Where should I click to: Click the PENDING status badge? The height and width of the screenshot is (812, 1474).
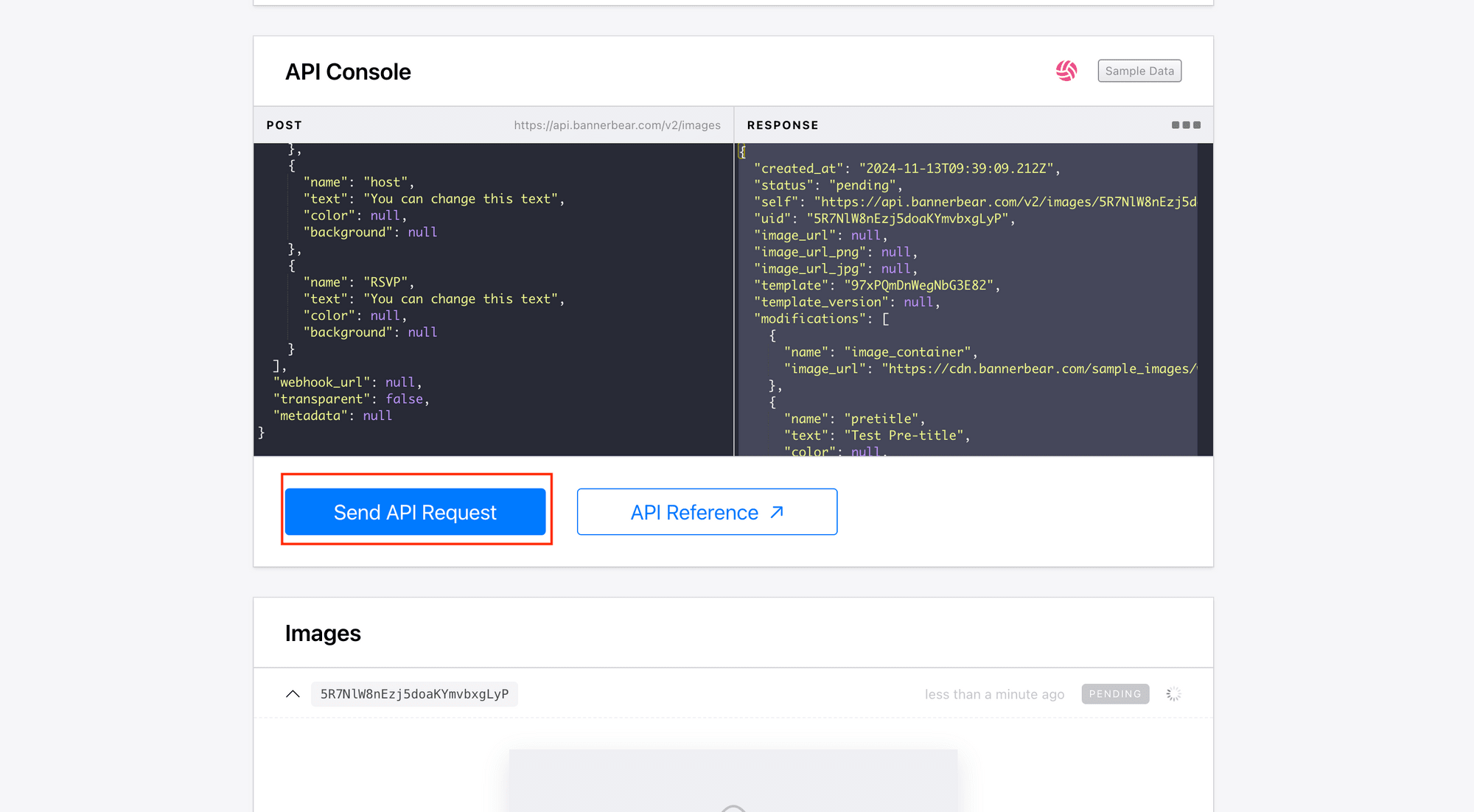tap(1115, 693)
